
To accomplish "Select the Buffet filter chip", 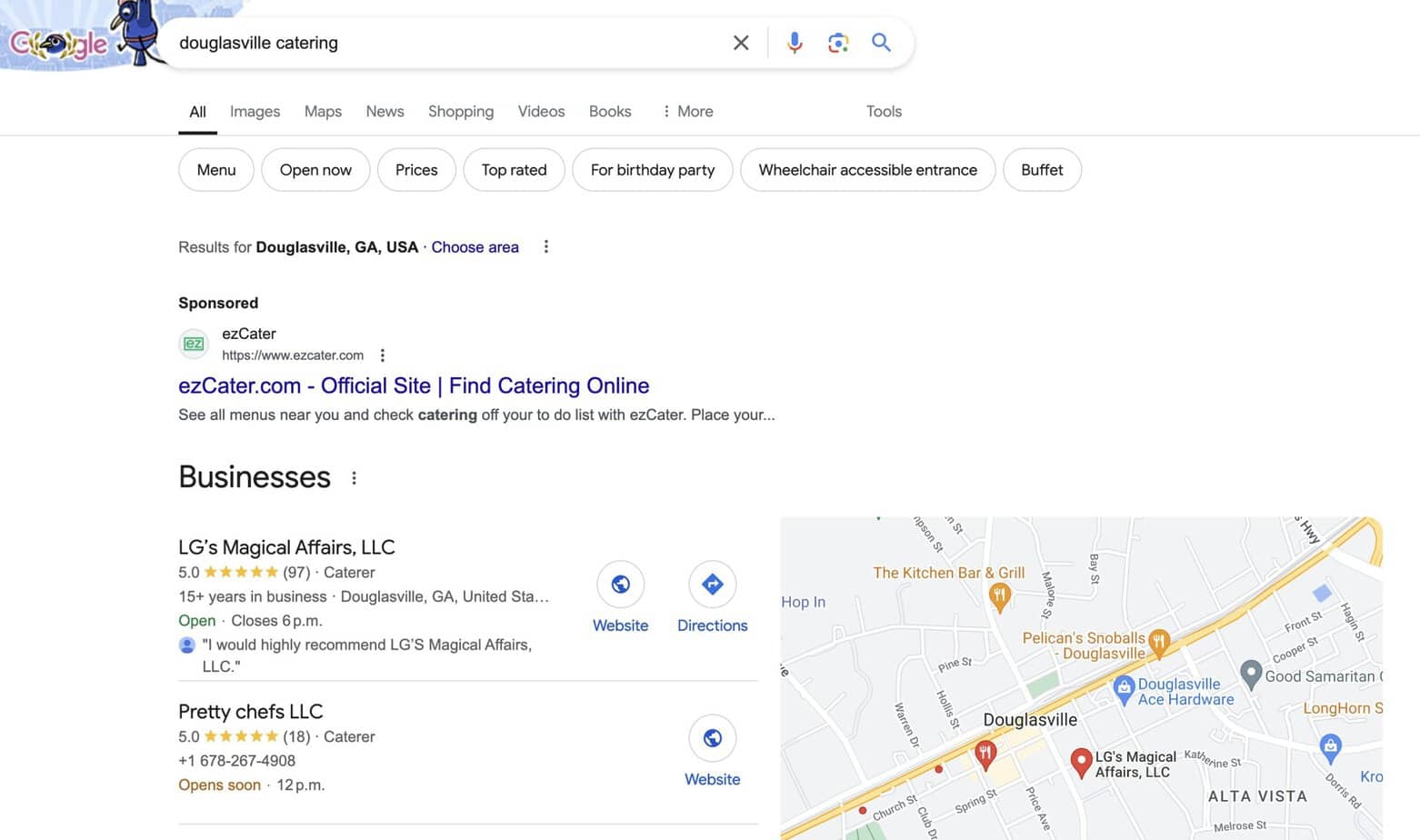I will (1042, 170).
